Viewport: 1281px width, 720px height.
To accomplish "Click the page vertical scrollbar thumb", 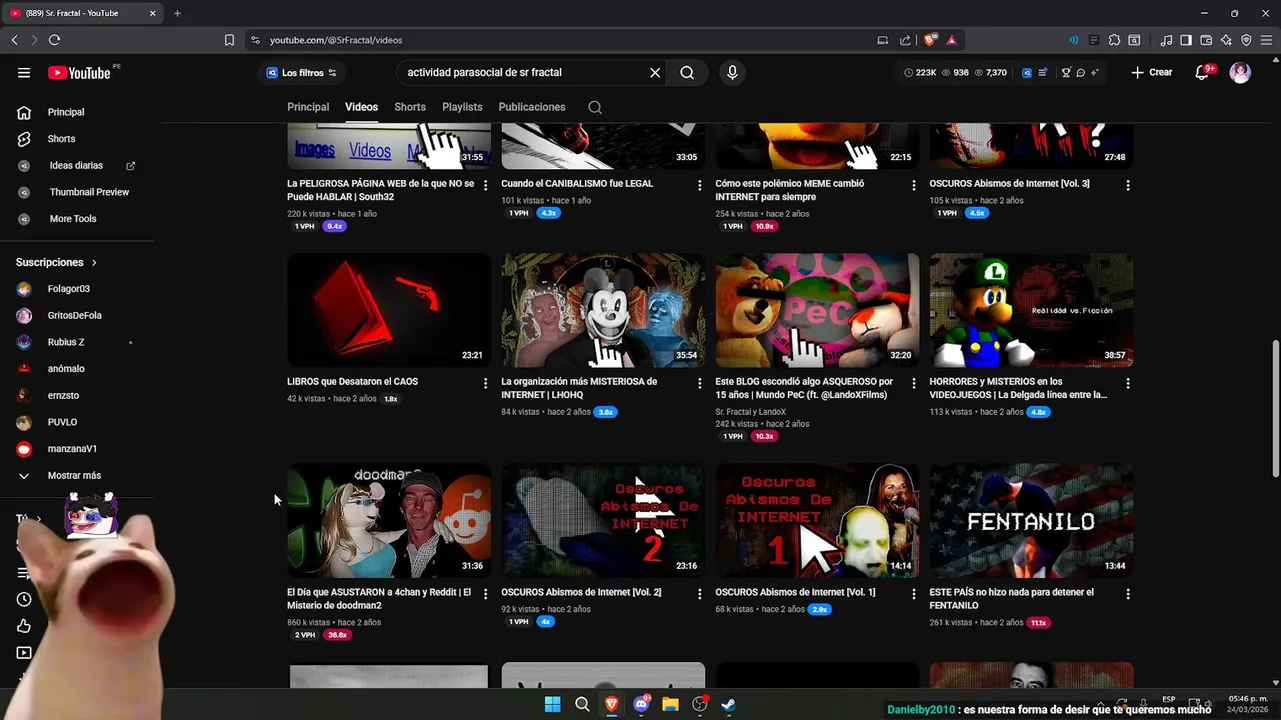I will point(1274,408).
